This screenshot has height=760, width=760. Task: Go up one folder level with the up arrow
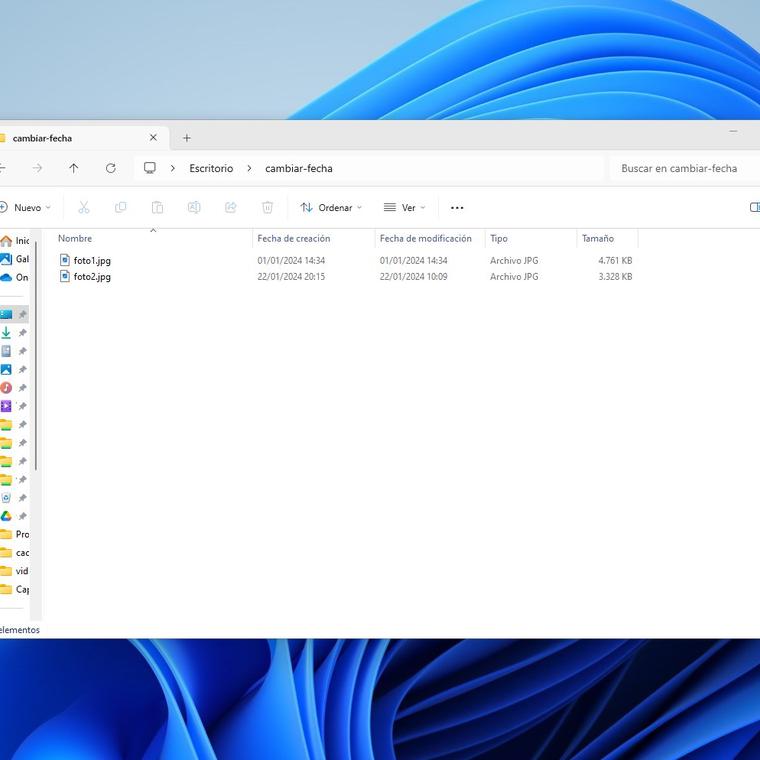(x=73, y=168)
